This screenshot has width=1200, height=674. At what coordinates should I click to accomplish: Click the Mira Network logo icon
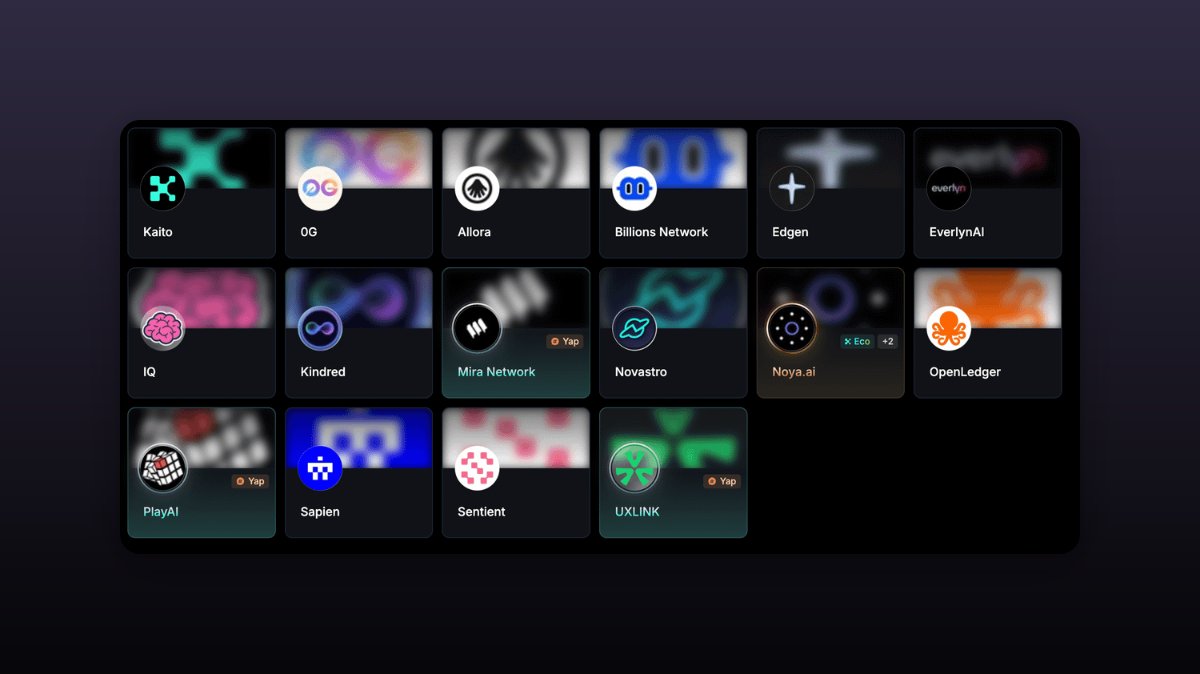coord(477,328)
